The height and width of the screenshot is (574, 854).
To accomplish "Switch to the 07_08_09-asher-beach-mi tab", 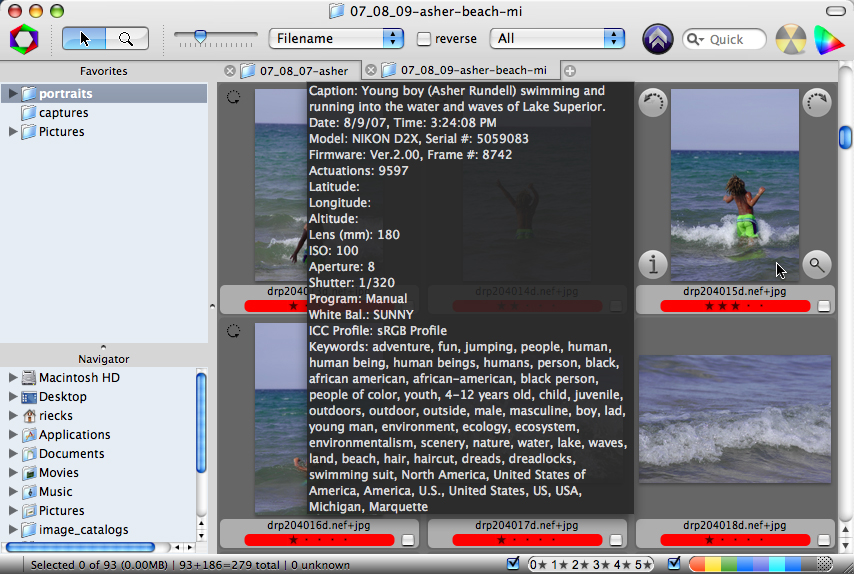I will tap(473, 70).
